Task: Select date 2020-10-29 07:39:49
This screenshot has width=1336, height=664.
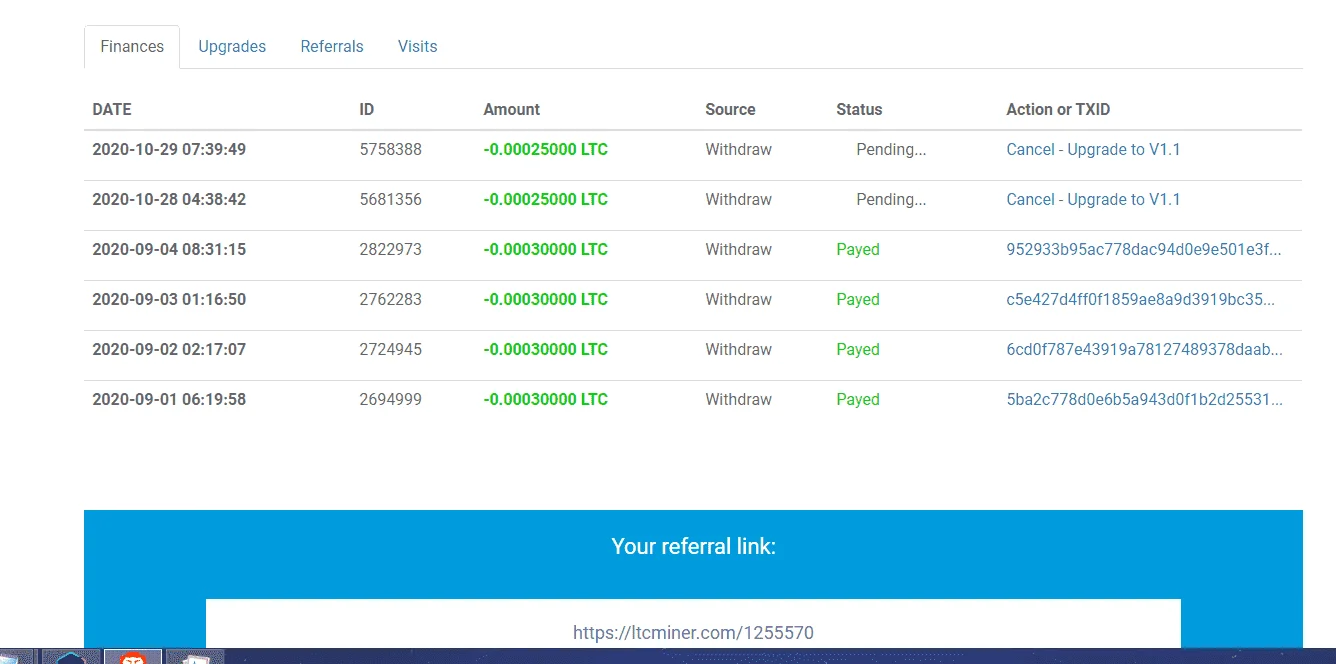Action: click(x=169, y=150)
